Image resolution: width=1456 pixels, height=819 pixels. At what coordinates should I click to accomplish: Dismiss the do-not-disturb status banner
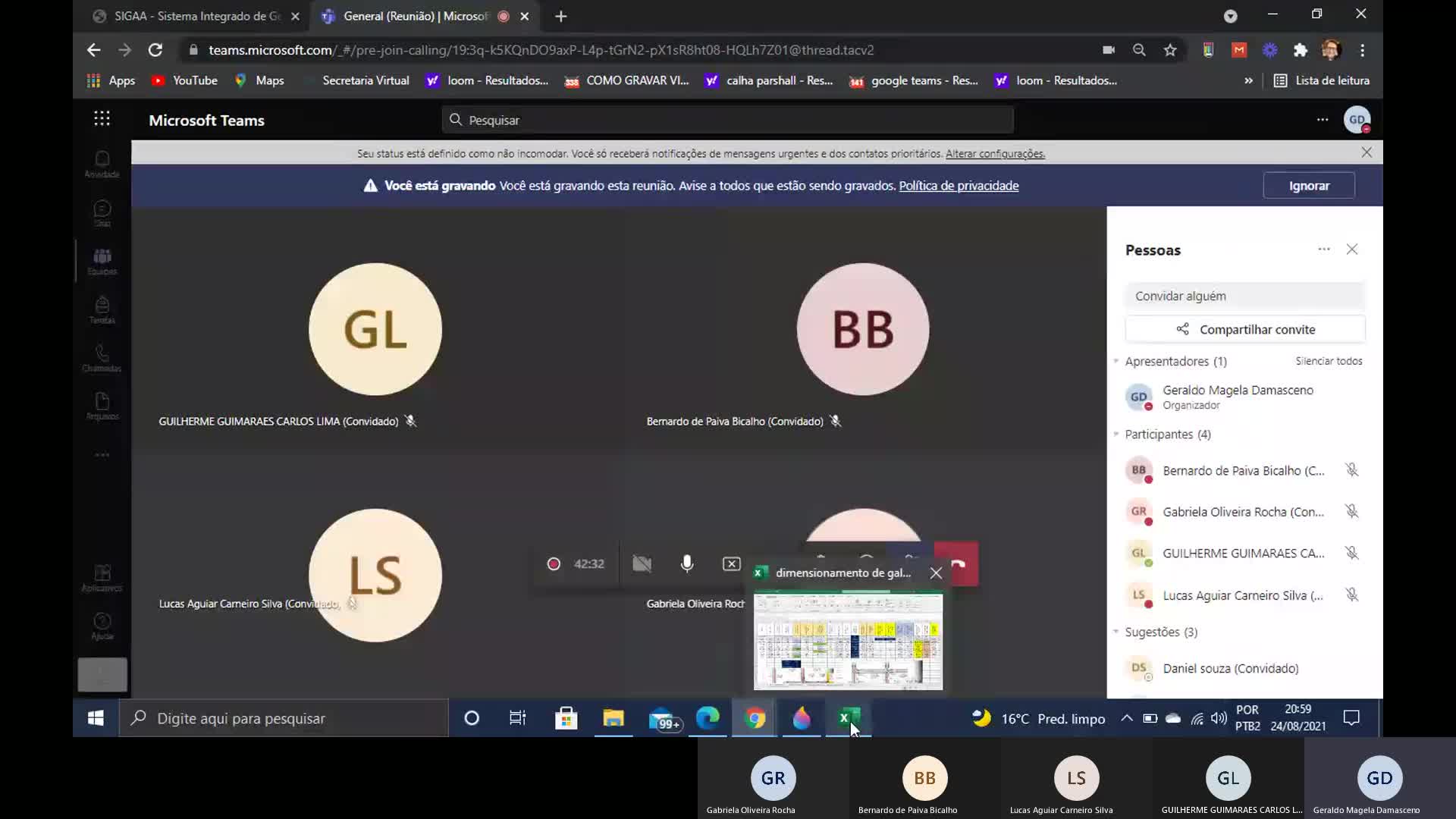click(x=1367, y=152)
